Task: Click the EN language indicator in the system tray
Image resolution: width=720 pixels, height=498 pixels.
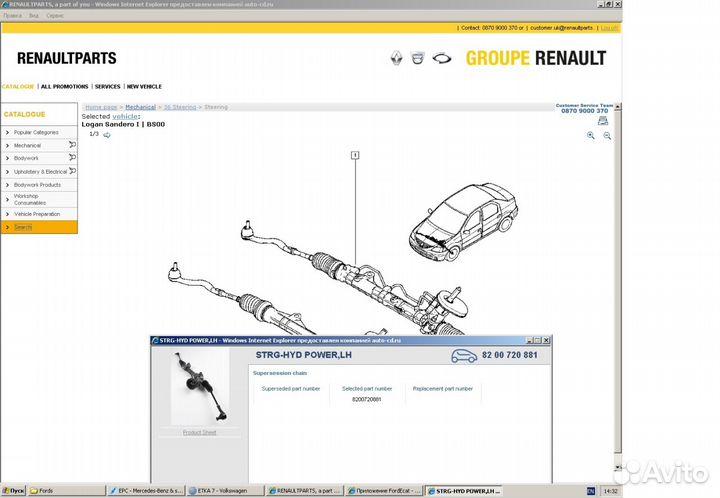Action: click(591, 491)
